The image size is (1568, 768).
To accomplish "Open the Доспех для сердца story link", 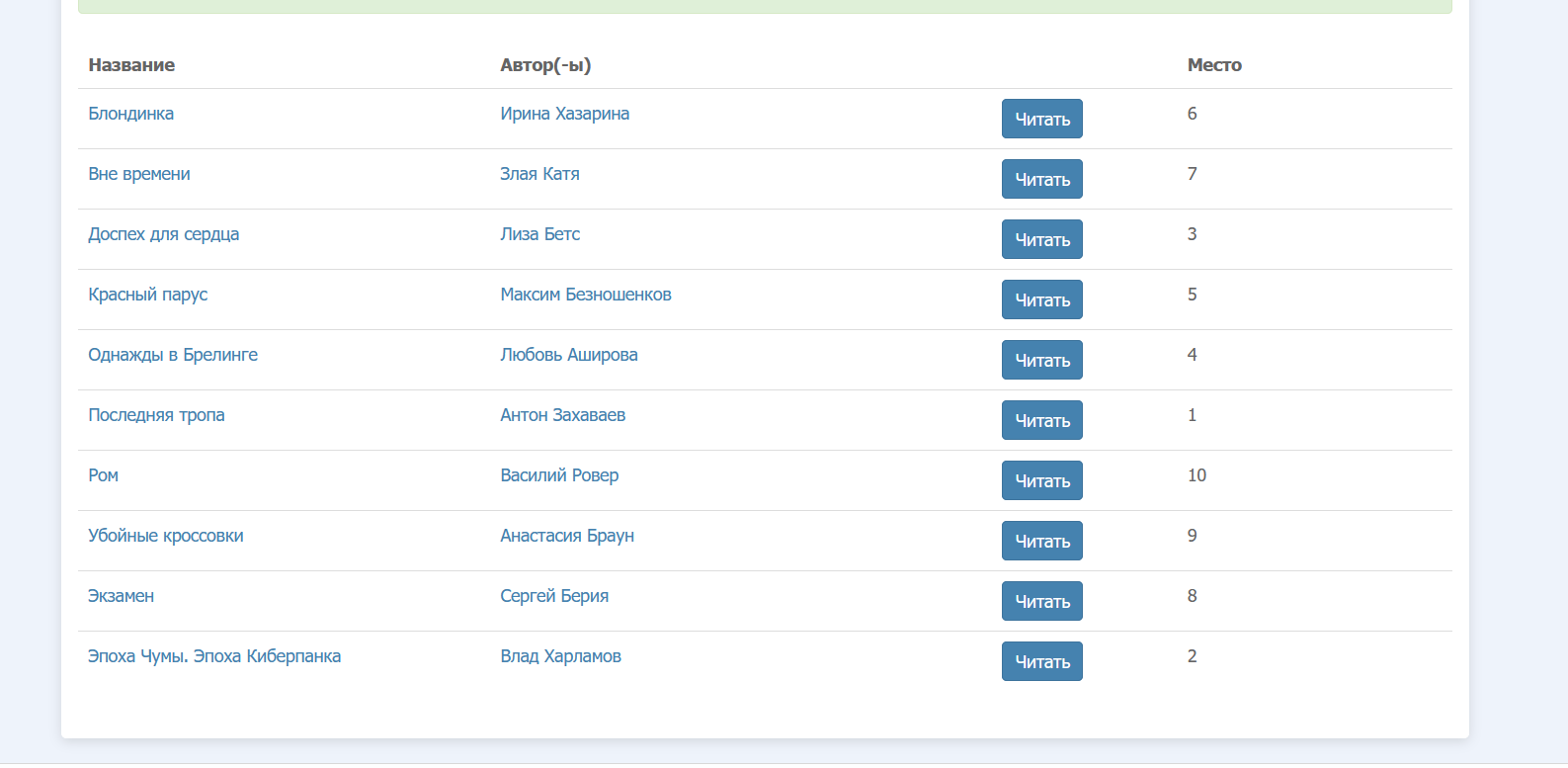I will pos(163,234).
